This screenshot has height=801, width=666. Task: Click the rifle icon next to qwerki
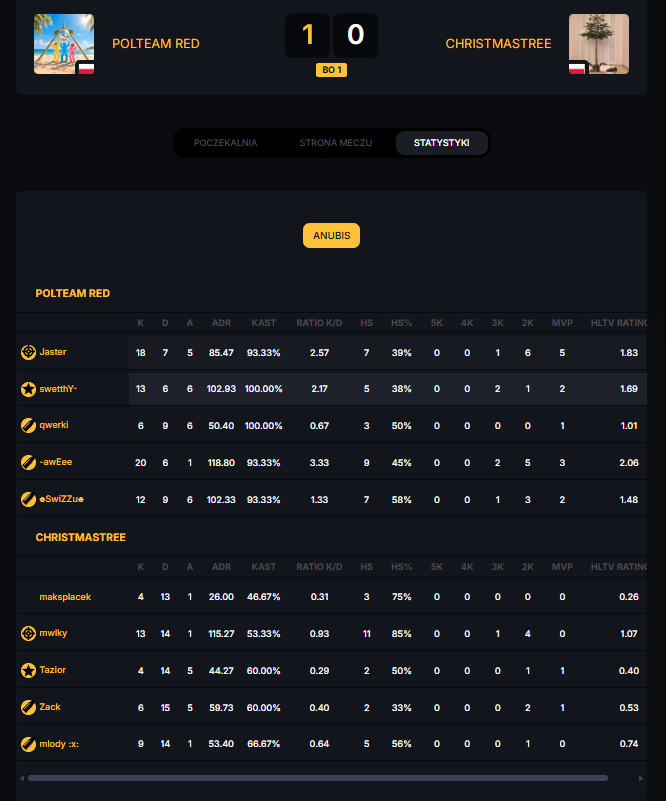tap(28, 426)
